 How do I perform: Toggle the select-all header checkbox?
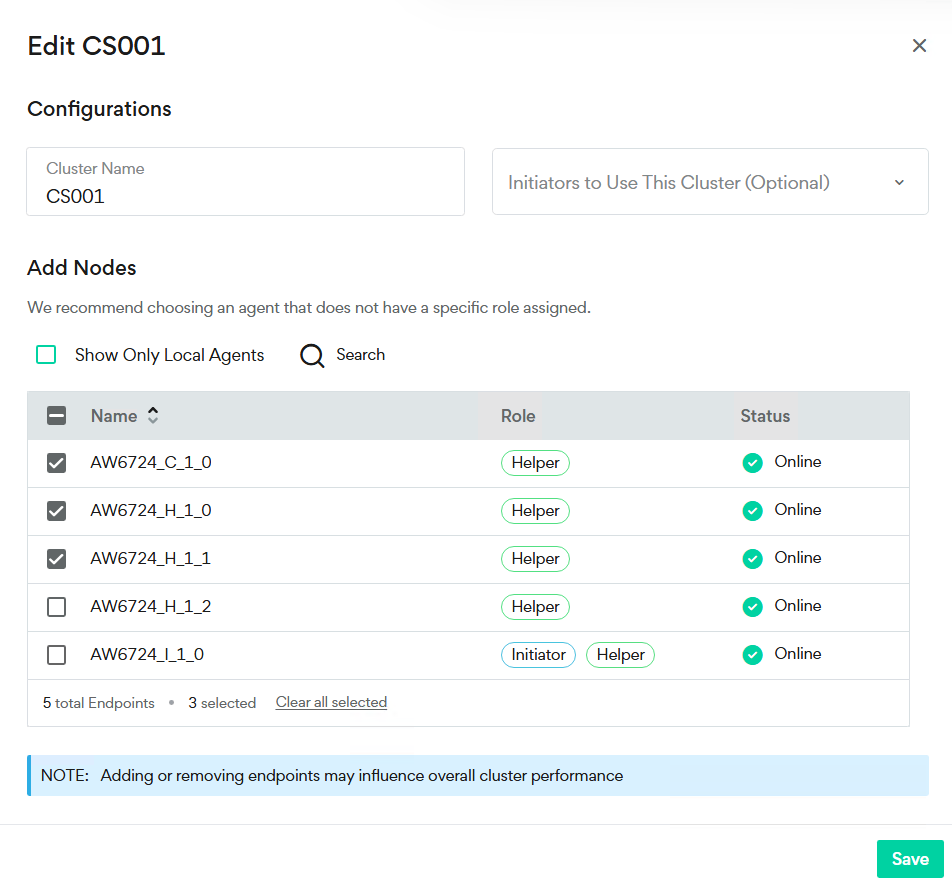coord(57,416)
